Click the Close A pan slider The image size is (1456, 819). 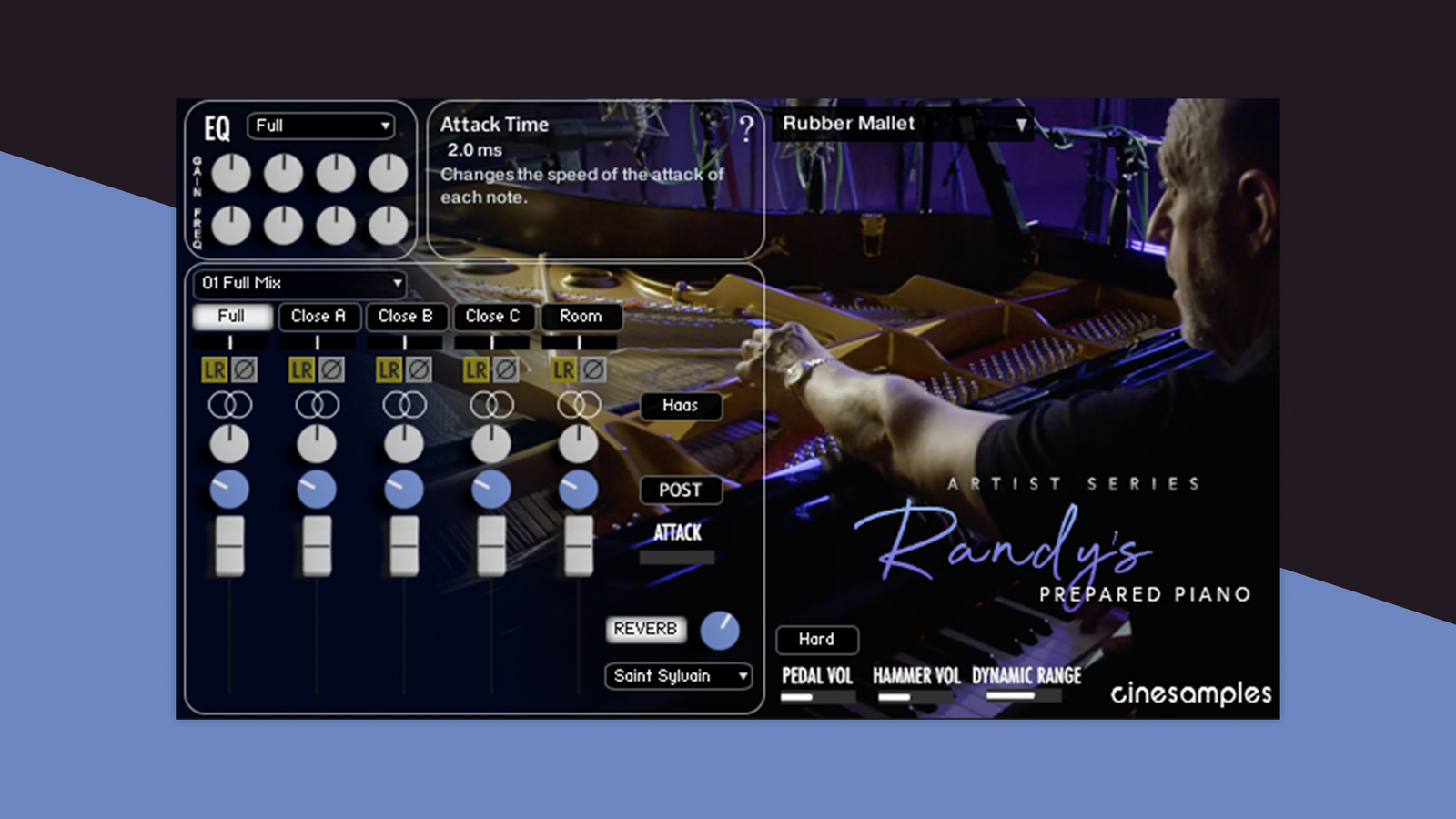(317, 342)
